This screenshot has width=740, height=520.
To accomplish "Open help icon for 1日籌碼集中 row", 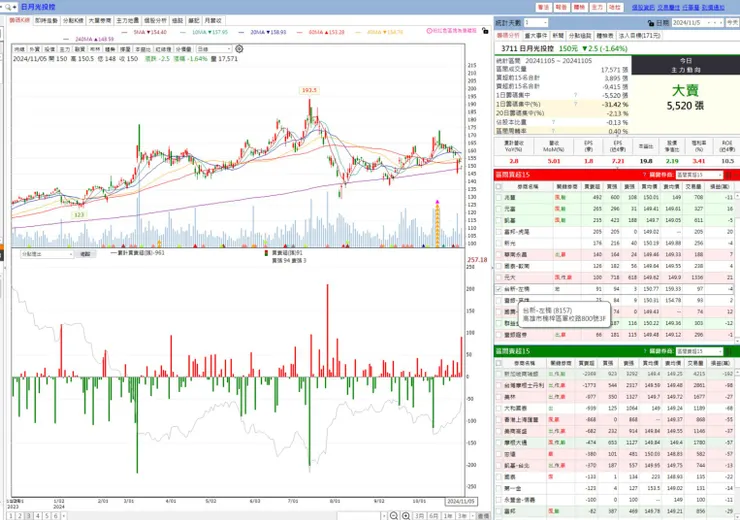I will 575,95.
